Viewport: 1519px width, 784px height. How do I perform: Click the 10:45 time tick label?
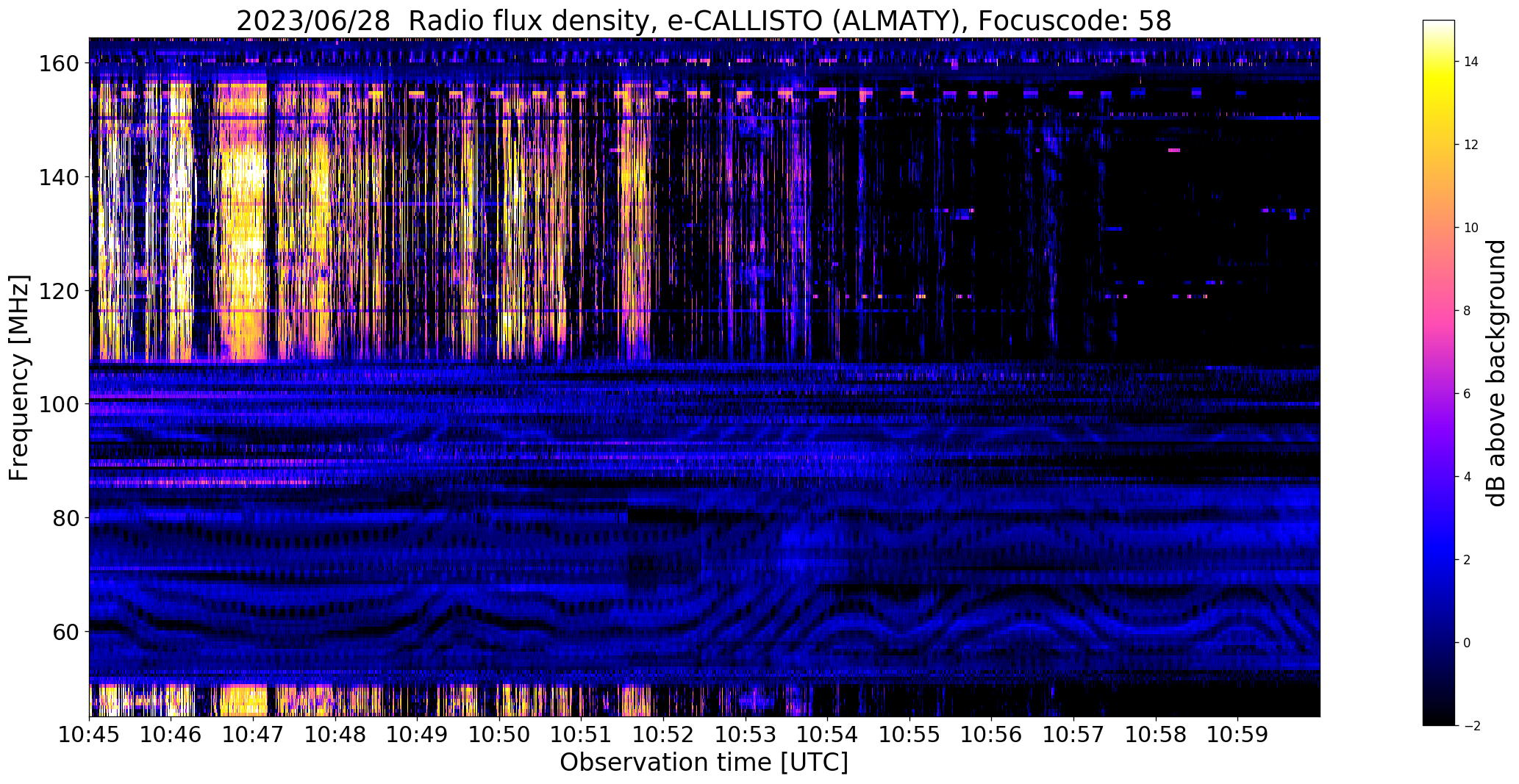pyautogui.click(x=90, y=734)
